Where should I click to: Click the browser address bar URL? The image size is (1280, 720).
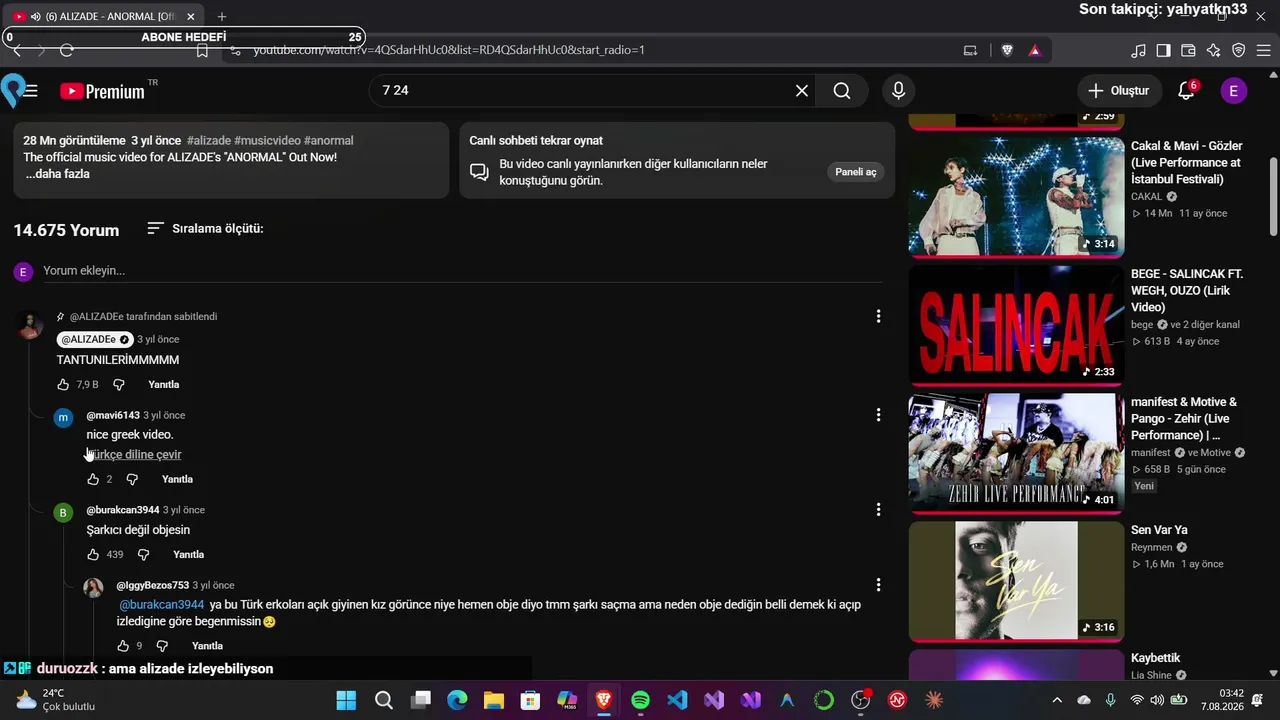449,50
